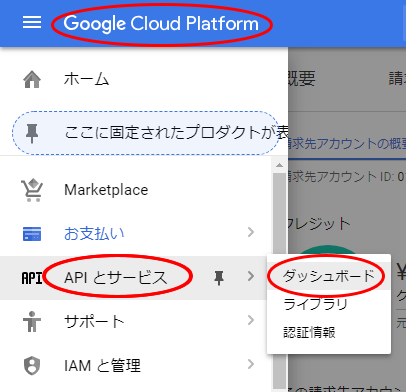Click the sidebar vertical scrollbar thumb
Screen dimensions: 406x392
(279, 280)
